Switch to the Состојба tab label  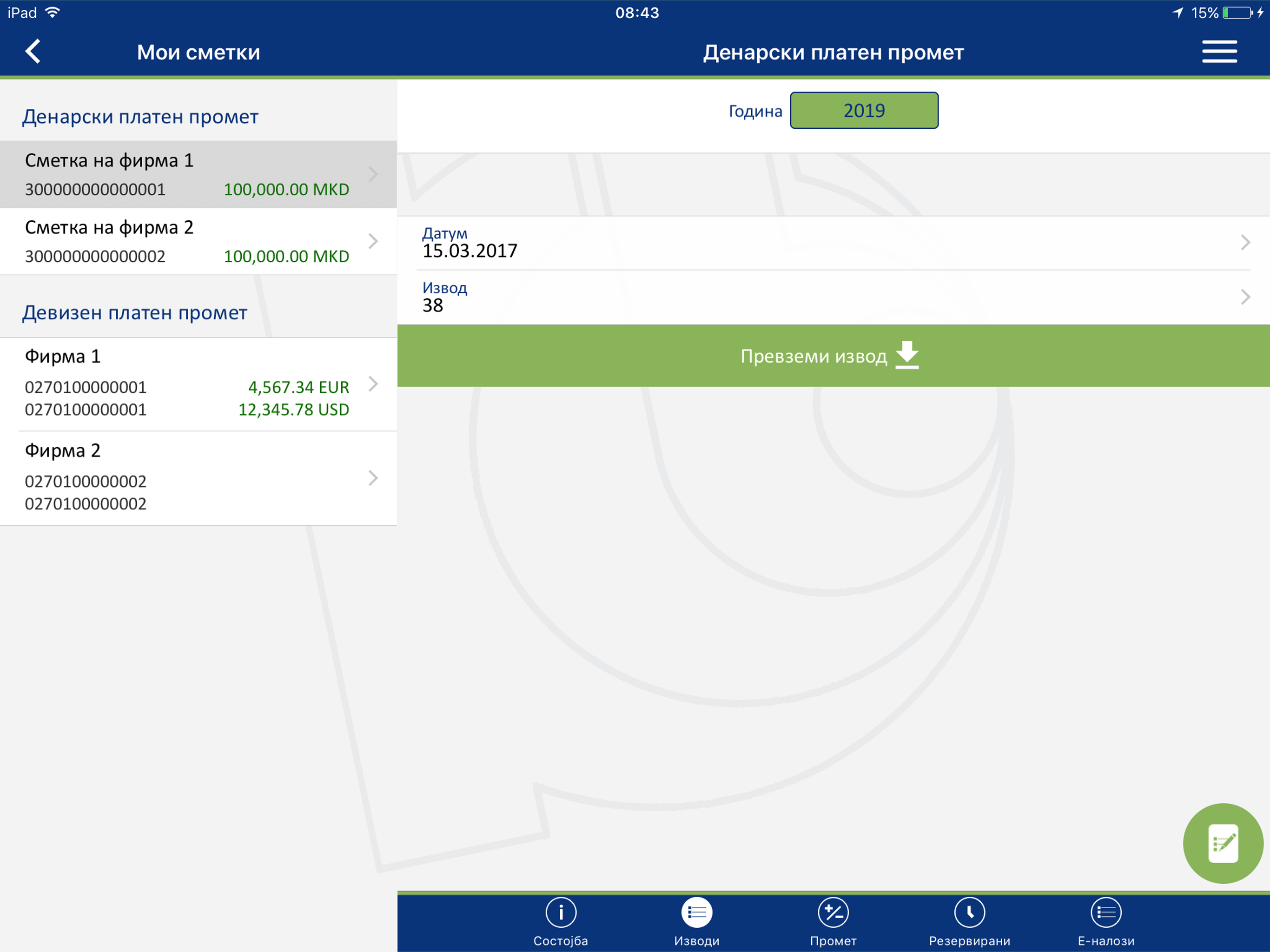[x=560, y=940]
